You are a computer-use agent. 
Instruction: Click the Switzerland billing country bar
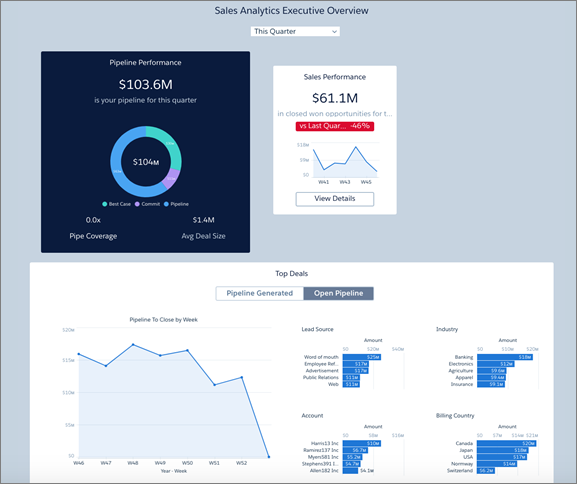click(x=486, y=470)
